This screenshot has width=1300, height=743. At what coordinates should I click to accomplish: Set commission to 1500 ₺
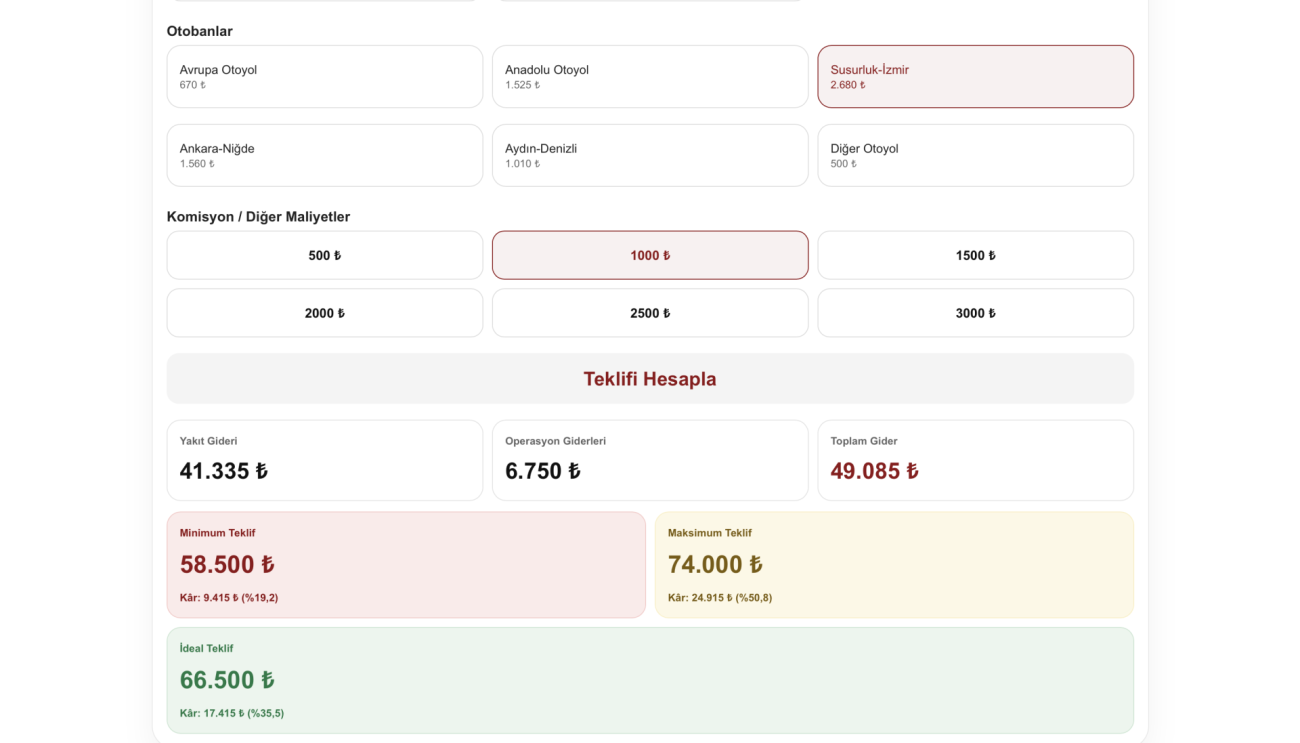tap(975, 255)
